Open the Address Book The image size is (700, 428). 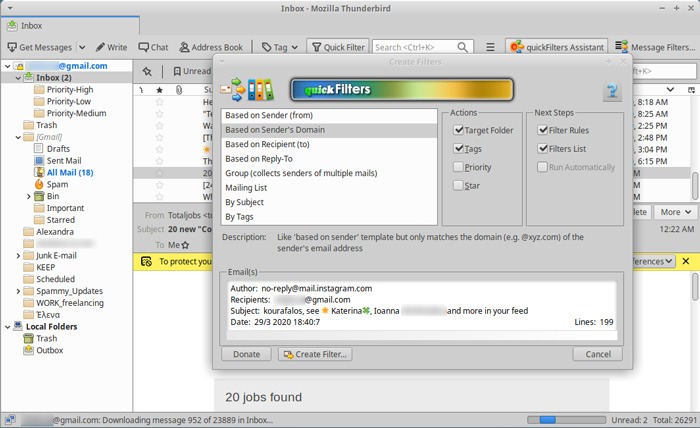211,47
